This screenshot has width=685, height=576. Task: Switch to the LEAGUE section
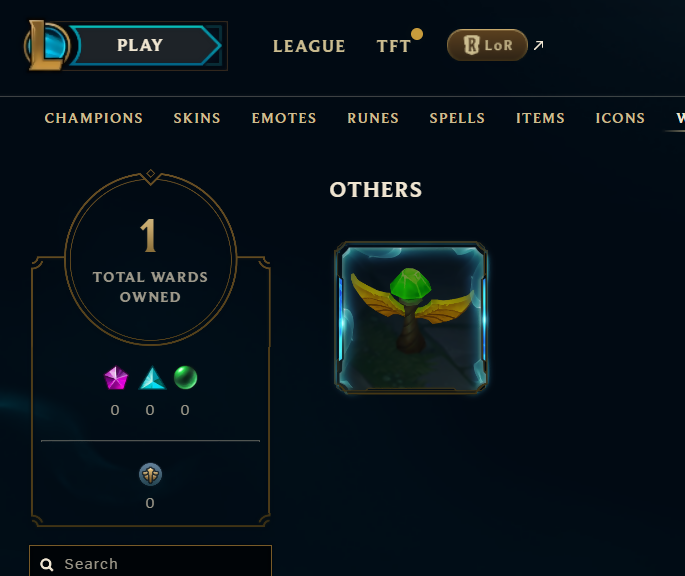[x=309, y=46]
